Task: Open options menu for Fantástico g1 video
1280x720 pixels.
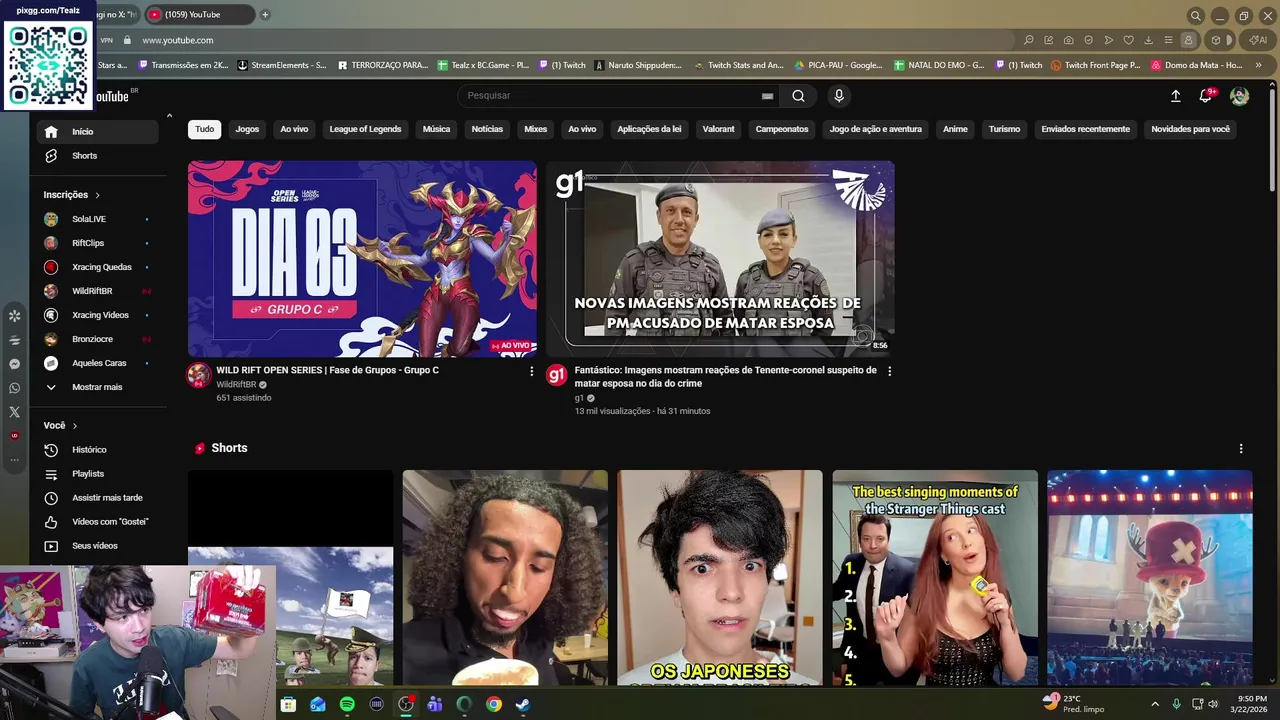Action: [x=889, y=371]
